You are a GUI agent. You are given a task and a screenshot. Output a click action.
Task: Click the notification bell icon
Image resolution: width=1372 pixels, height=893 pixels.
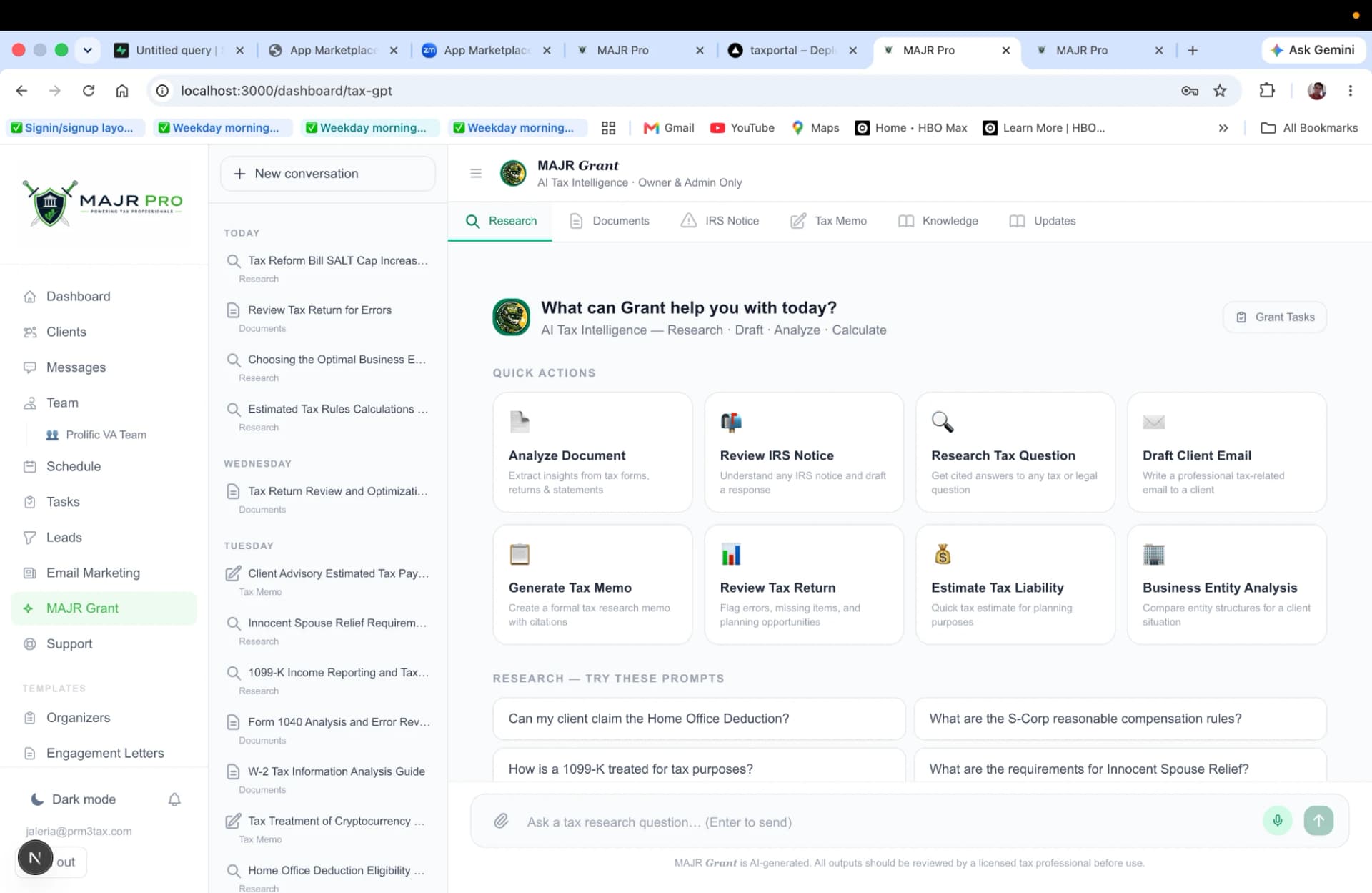tap(174, 799)
